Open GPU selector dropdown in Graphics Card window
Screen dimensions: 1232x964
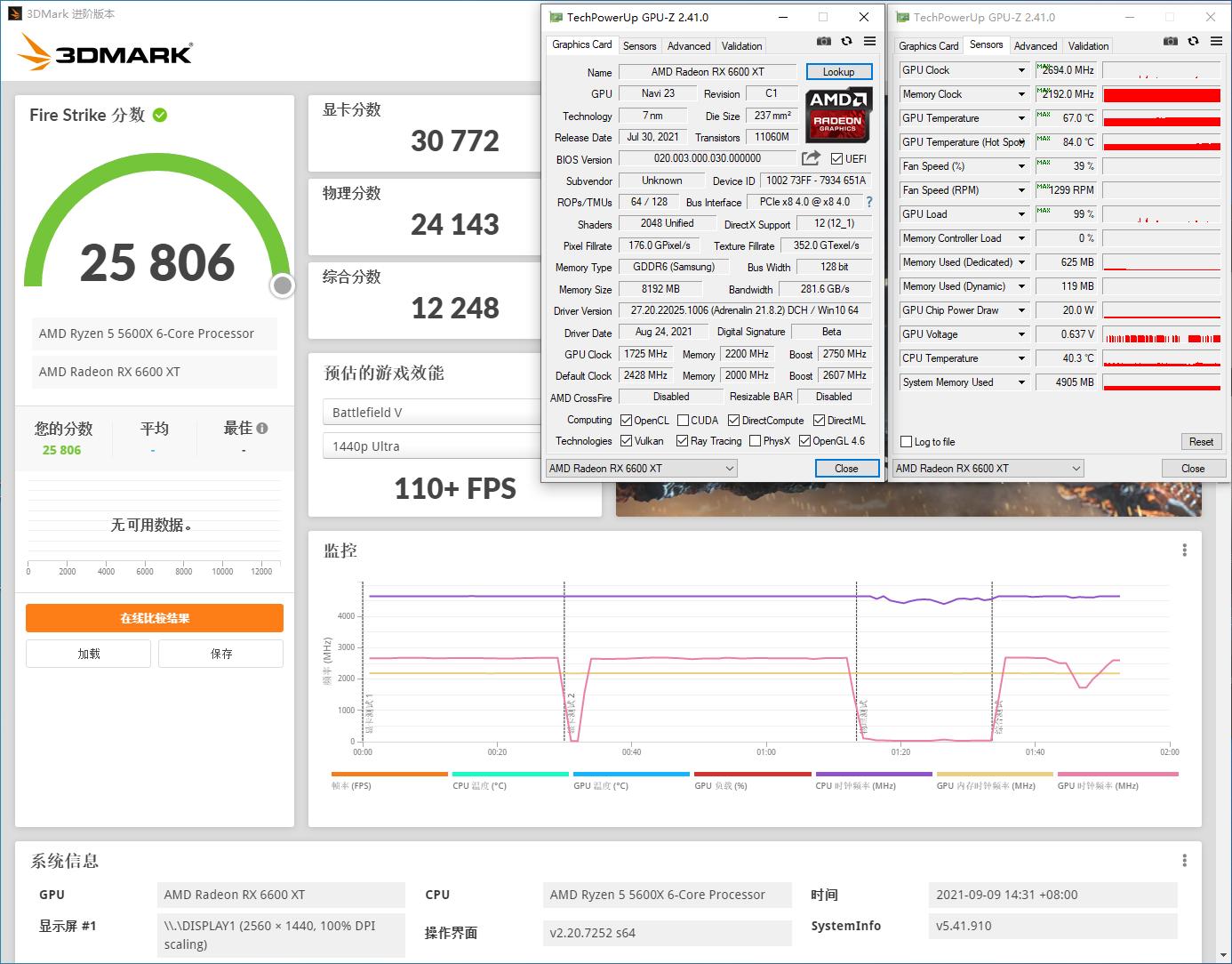(x=642, y=469)
